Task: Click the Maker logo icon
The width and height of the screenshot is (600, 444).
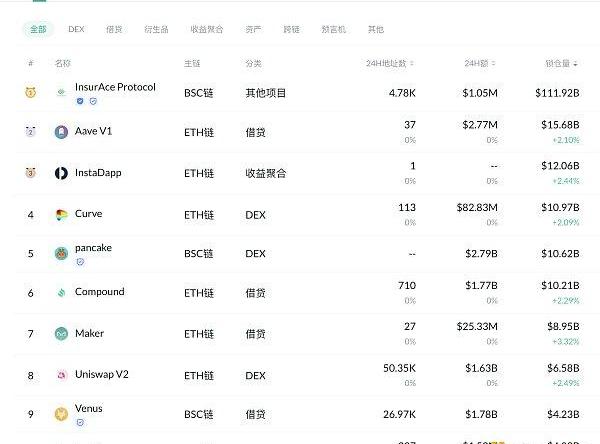Action: (61, 334)
